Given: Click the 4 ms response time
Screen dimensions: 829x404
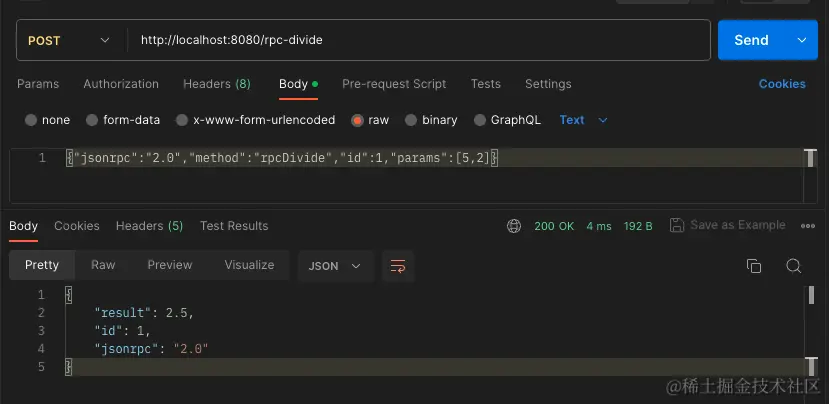Looking at the screenshot, I should 598,226.
